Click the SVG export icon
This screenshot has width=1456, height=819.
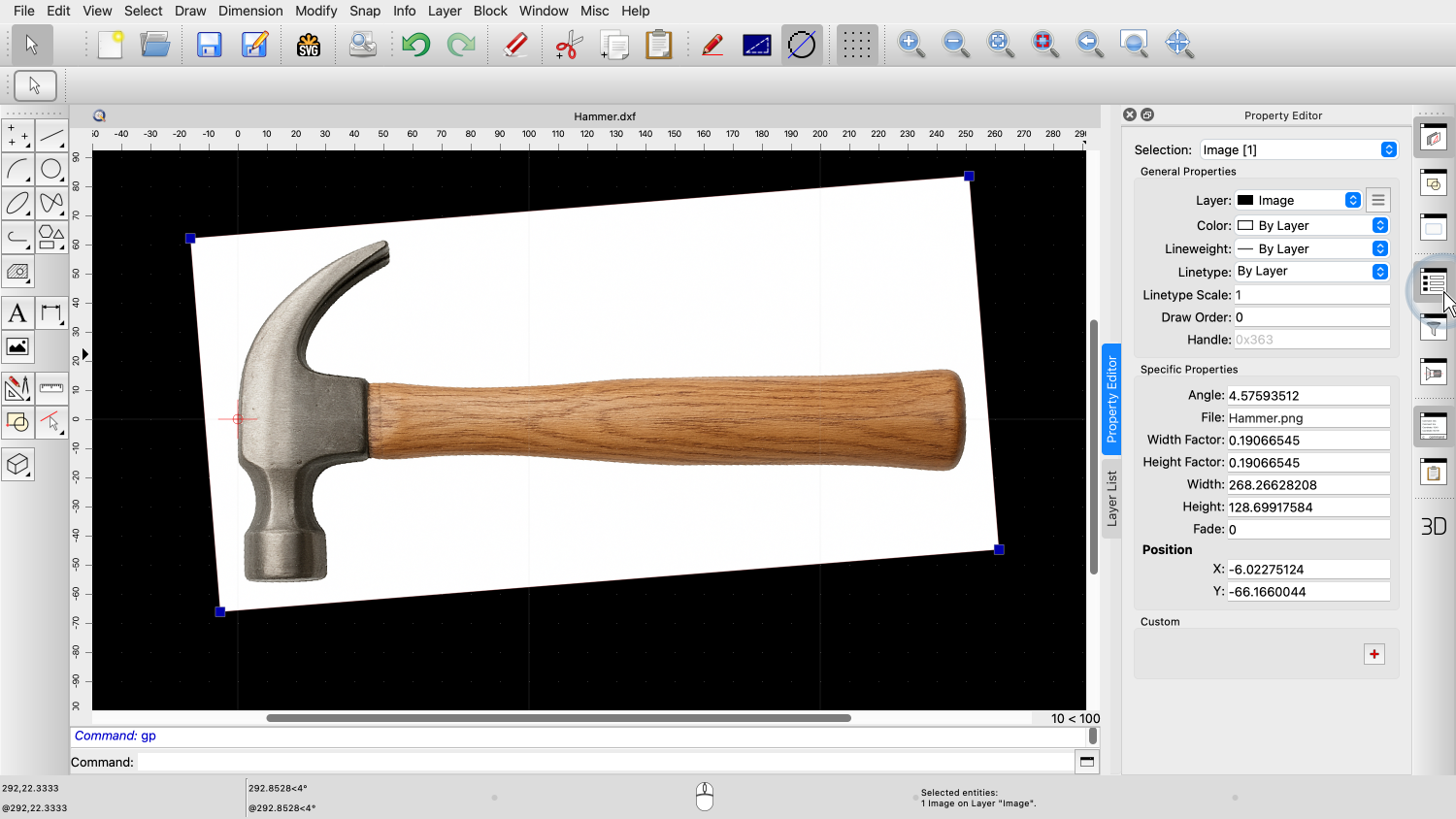click(x=309, y=45)
